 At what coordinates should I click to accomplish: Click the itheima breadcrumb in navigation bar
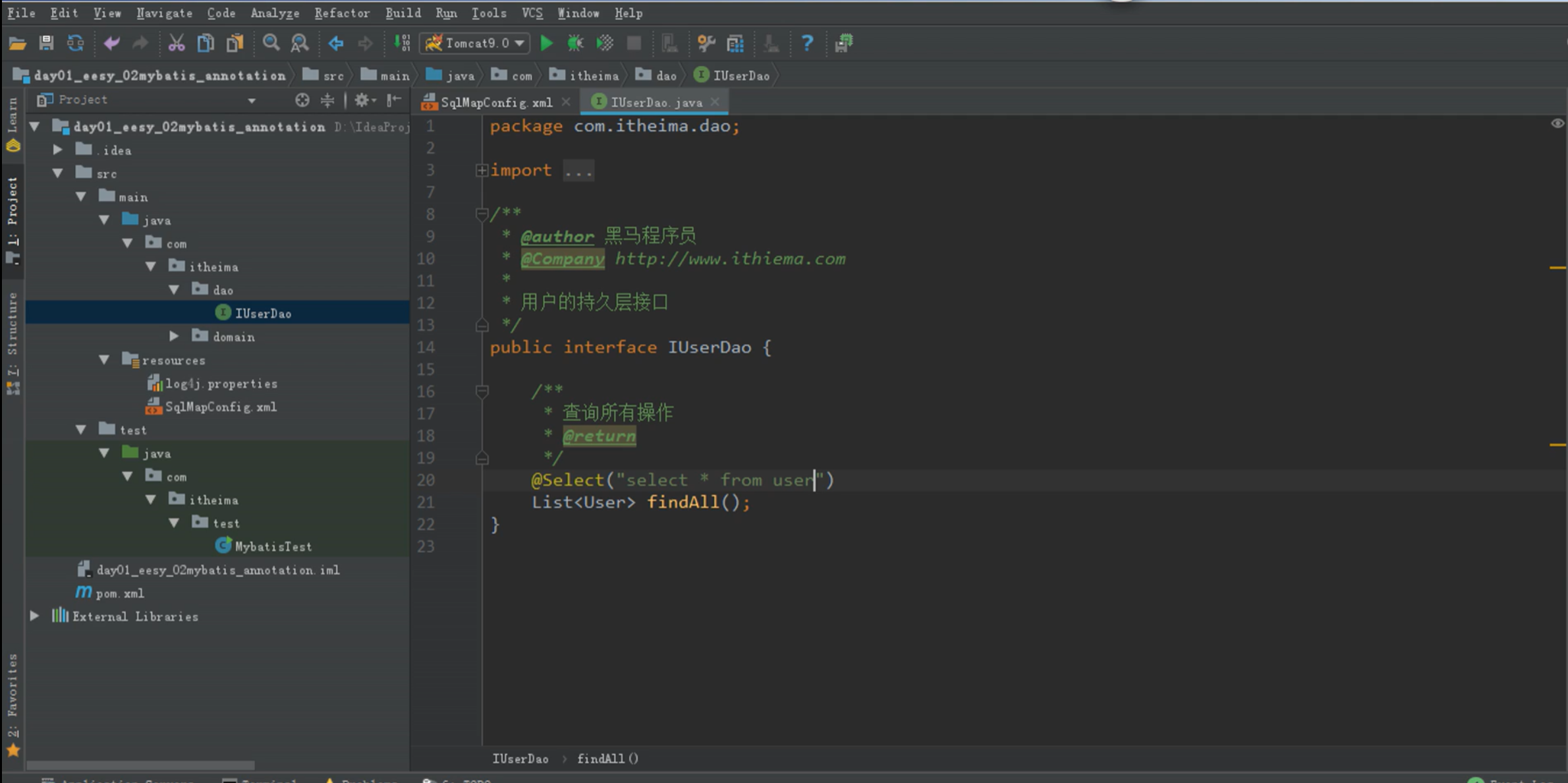[x=593, y=76]
